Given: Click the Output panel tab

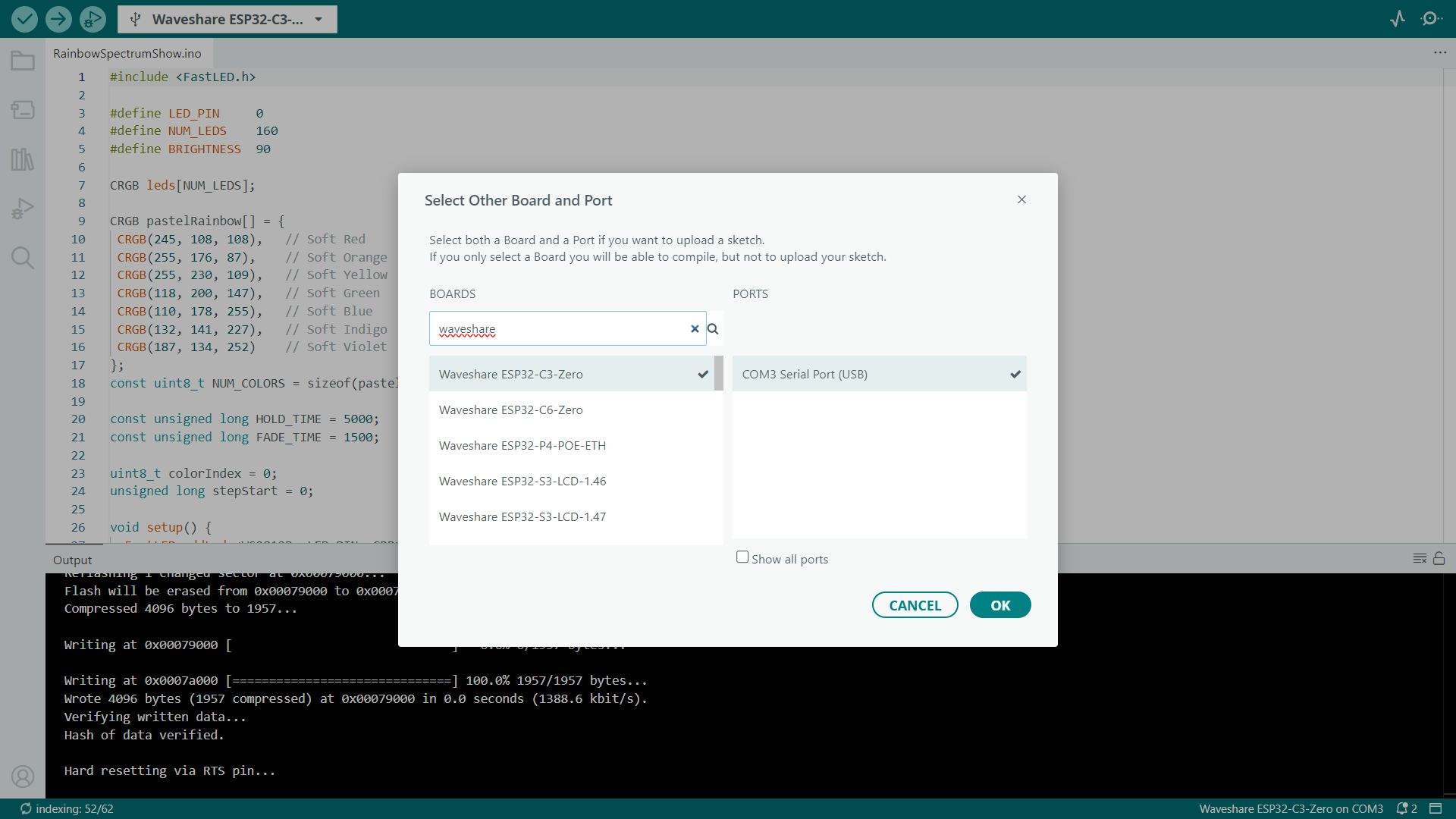Looking at the screenshot, I should click(x=72, y=560).
